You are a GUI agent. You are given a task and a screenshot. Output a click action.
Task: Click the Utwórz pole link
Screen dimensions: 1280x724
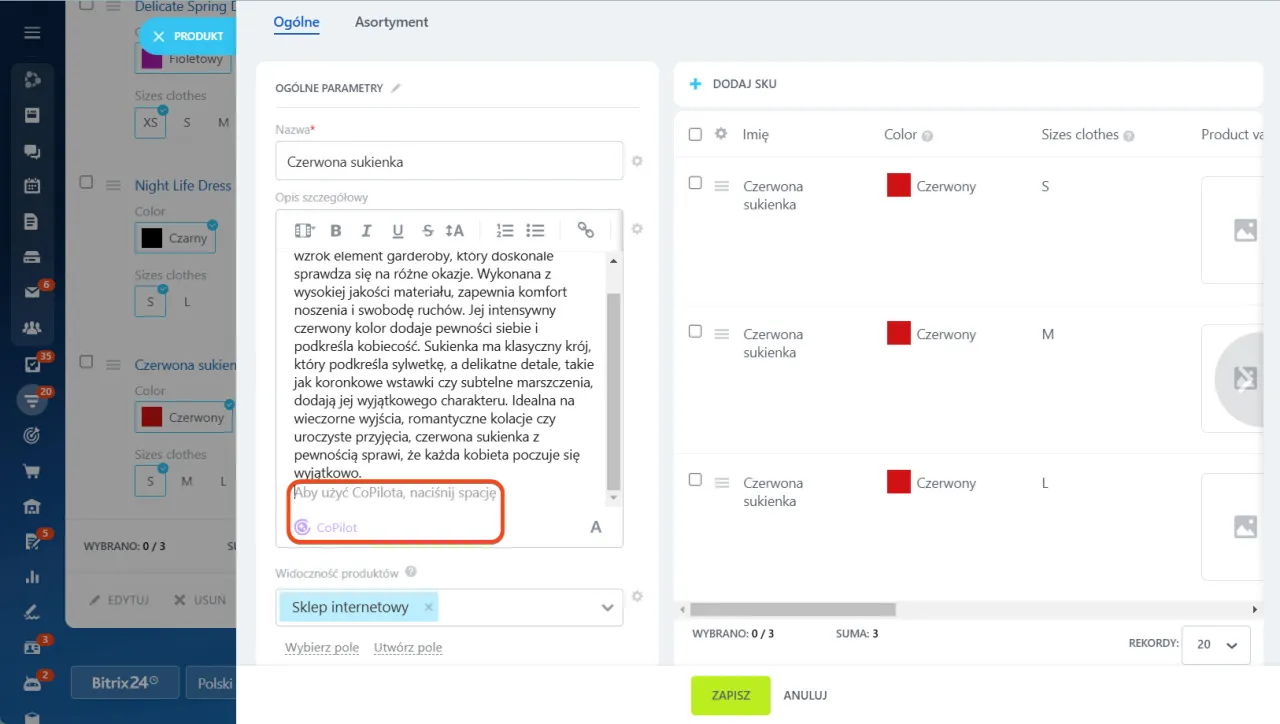408,648
